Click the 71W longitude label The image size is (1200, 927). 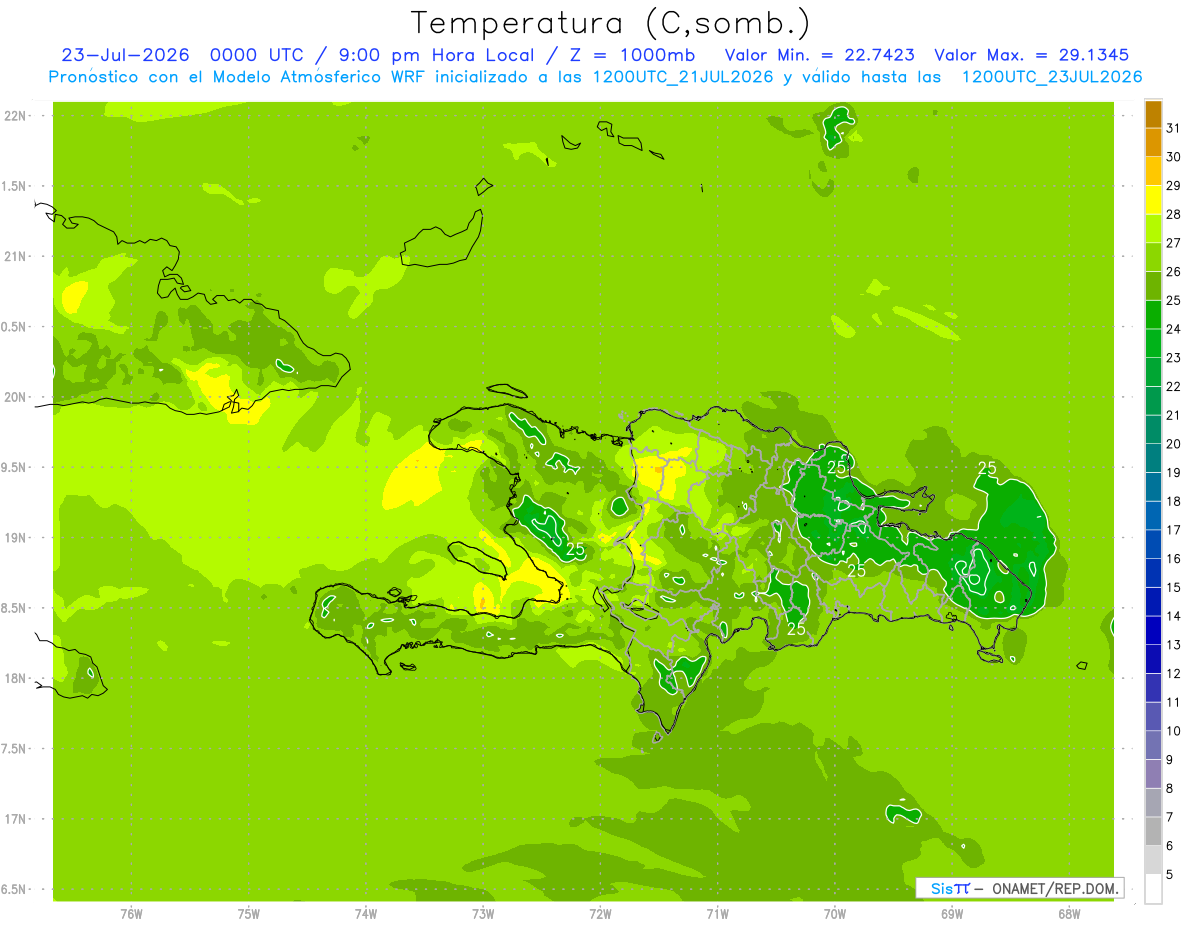coord(717,913)
